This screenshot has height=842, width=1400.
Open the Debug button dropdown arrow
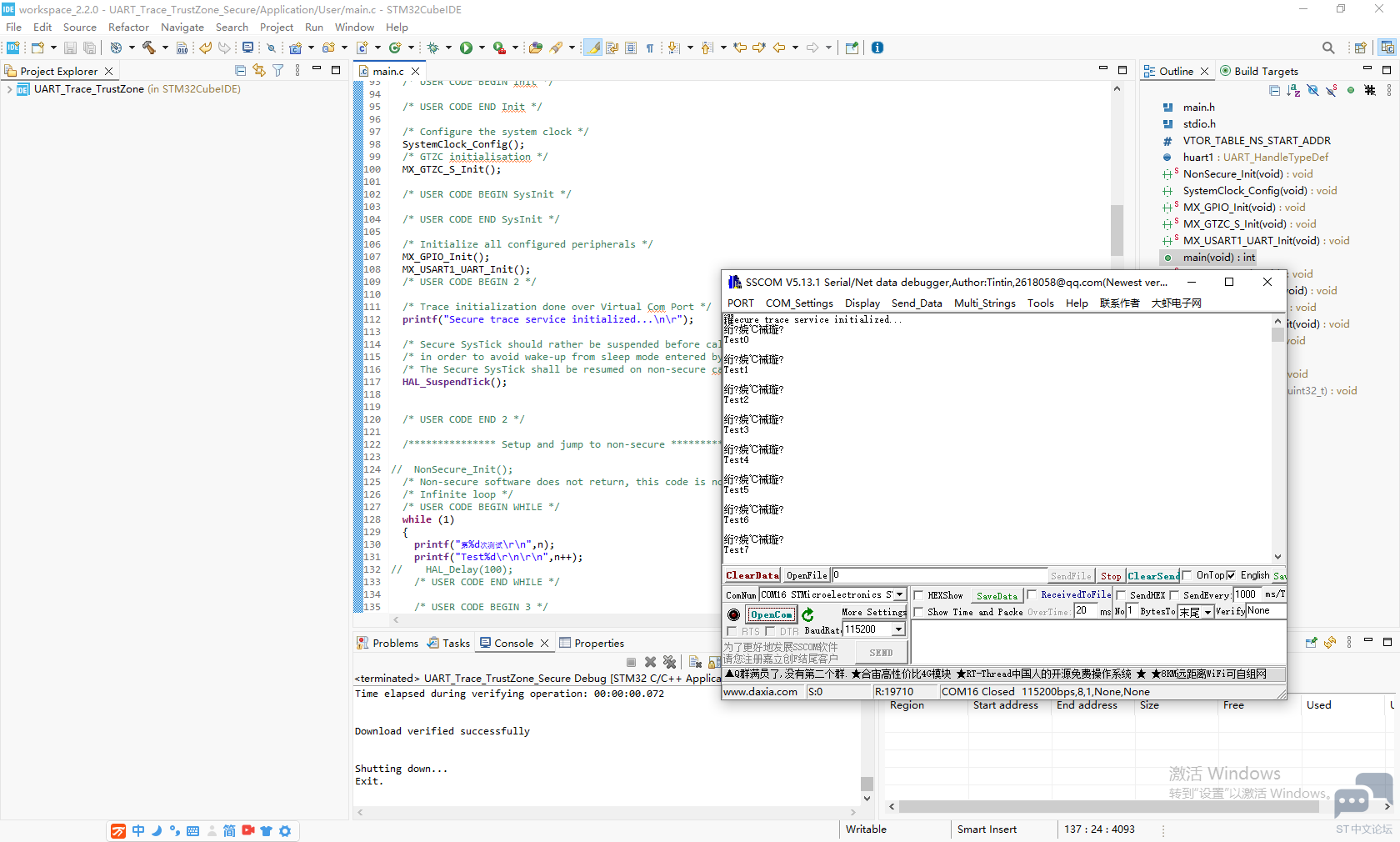[448, 48]
